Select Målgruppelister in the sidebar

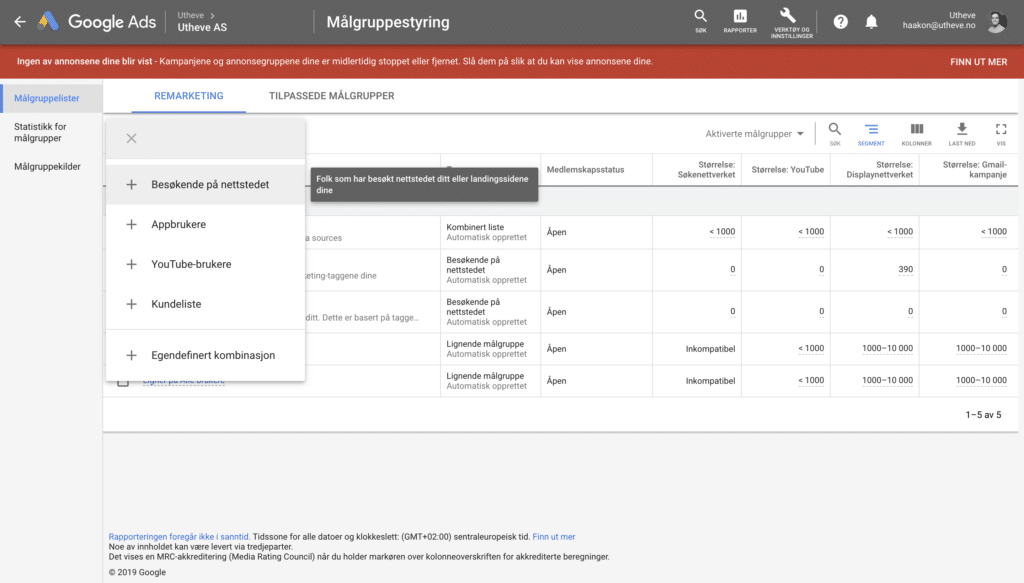52,98
